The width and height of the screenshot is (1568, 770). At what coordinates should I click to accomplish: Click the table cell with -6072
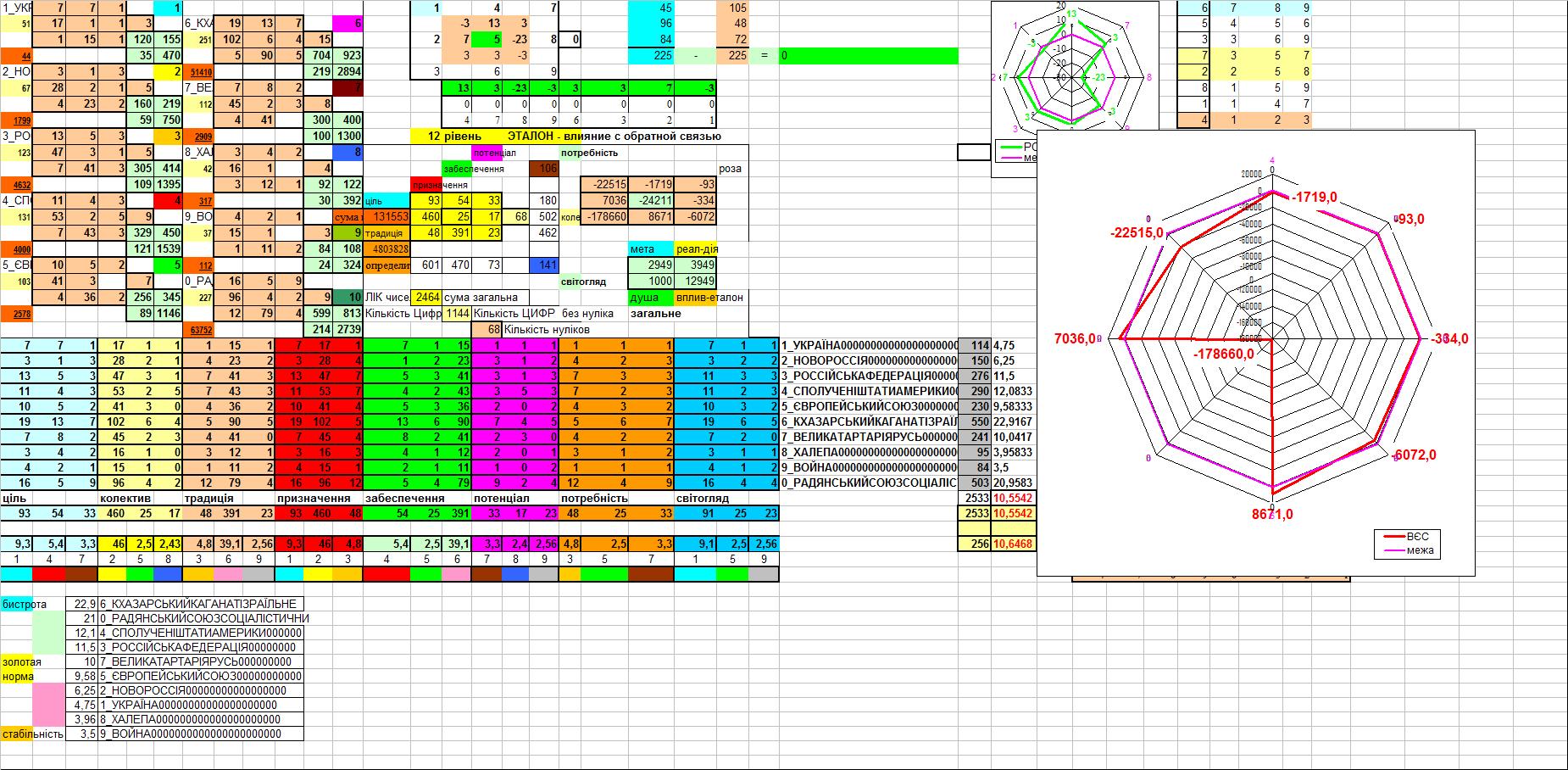tap(696, 217)
